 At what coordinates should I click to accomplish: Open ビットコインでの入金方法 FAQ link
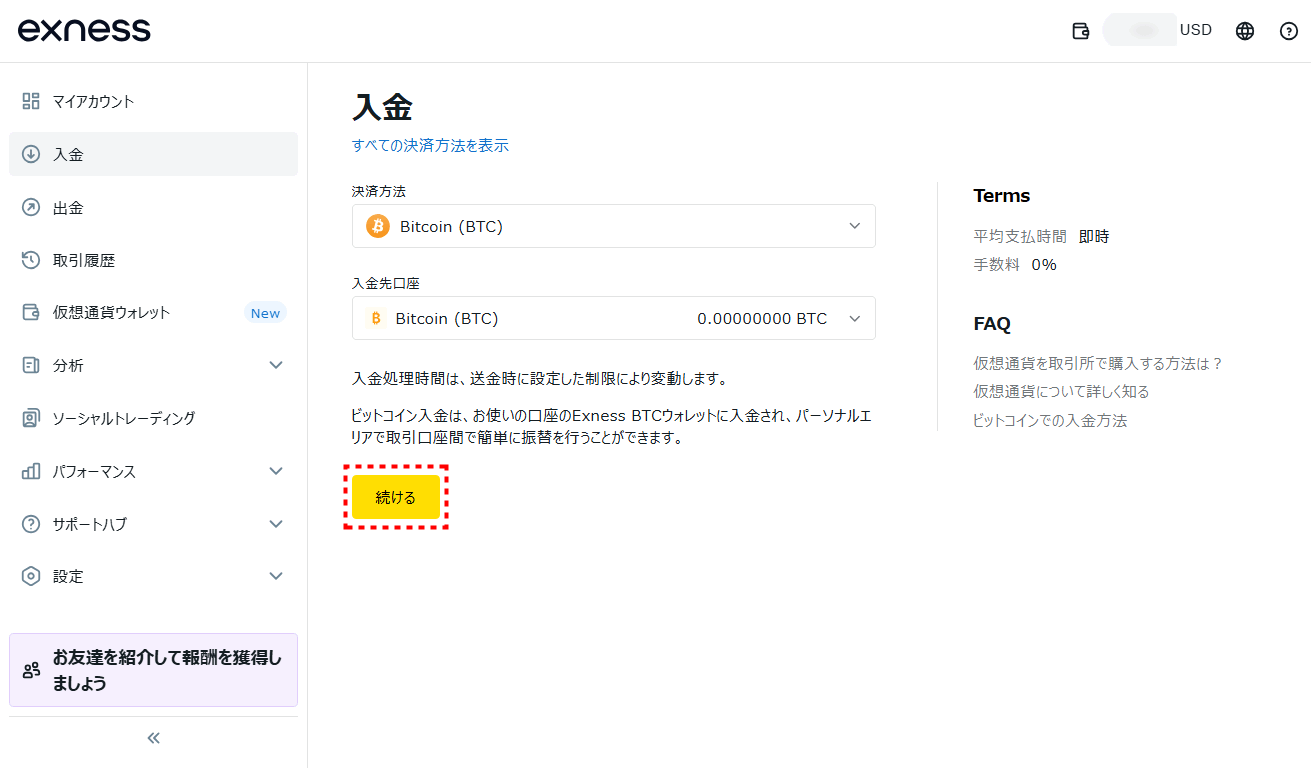(x=1050, y=420)
